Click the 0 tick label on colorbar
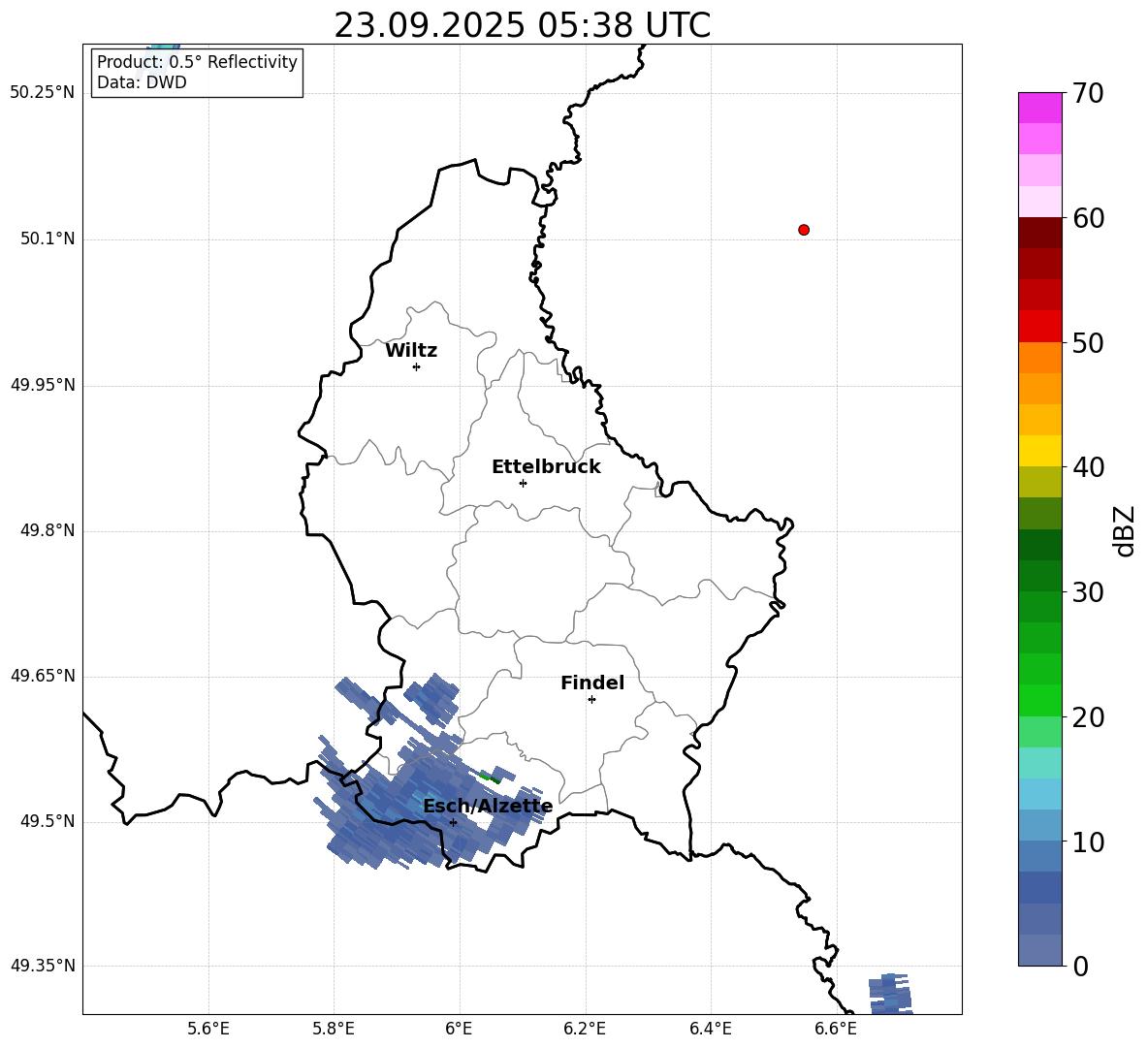 tap(1080, 966)
